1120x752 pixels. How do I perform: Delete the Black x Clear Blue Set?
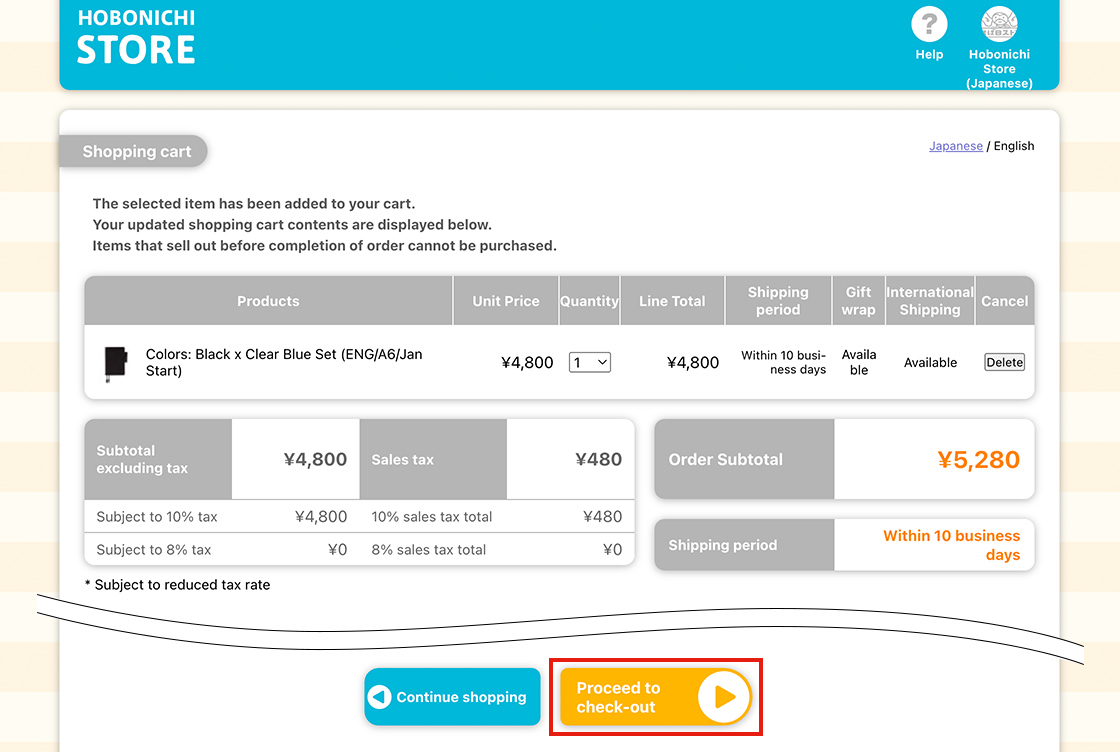click(1004, 362)
